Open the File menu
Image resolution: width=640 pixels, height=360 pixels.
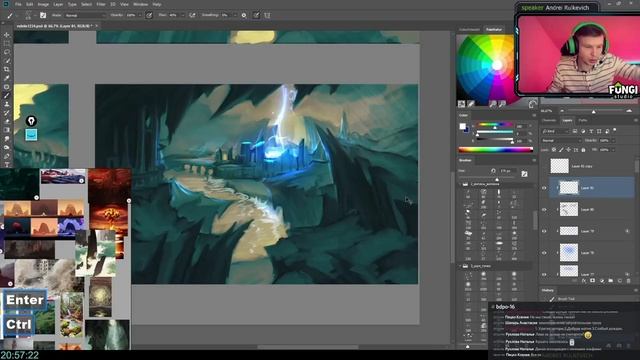click(18, 4)
